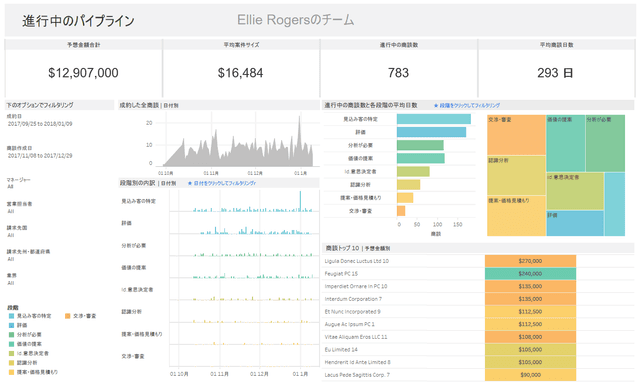Select the 認識分析 tile in the treemap
This screenshot has width=640, height=387.
click(516, 176)
